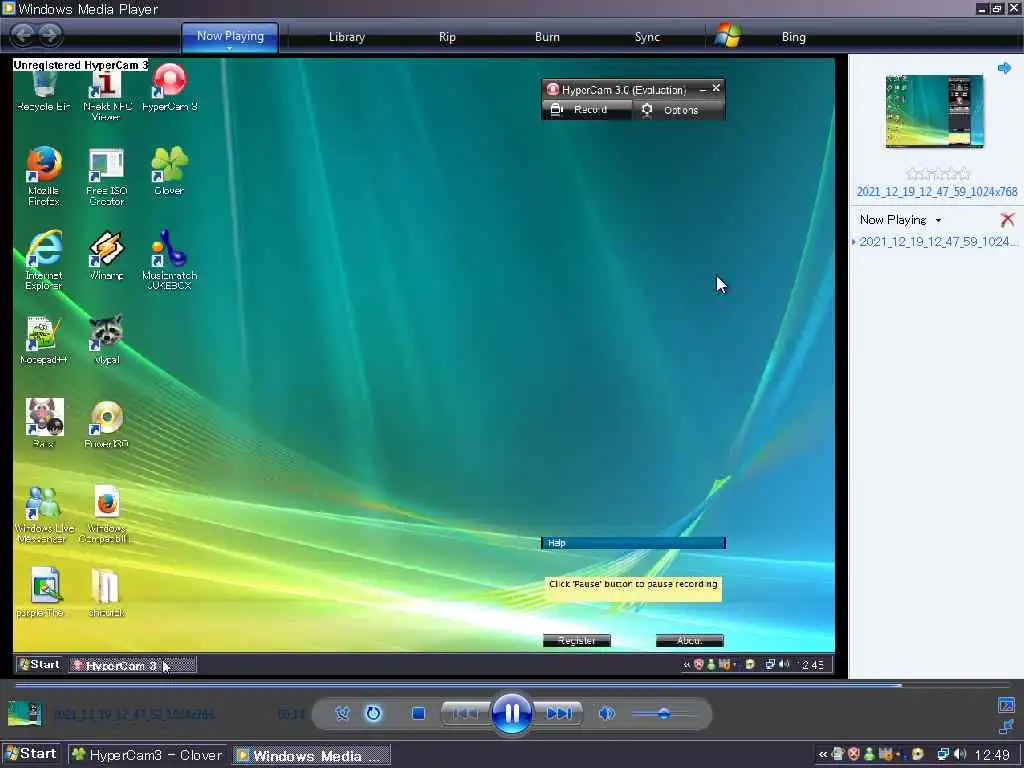Open the Rip tab
Screen dimensions: 1024x768
point(447,37)
